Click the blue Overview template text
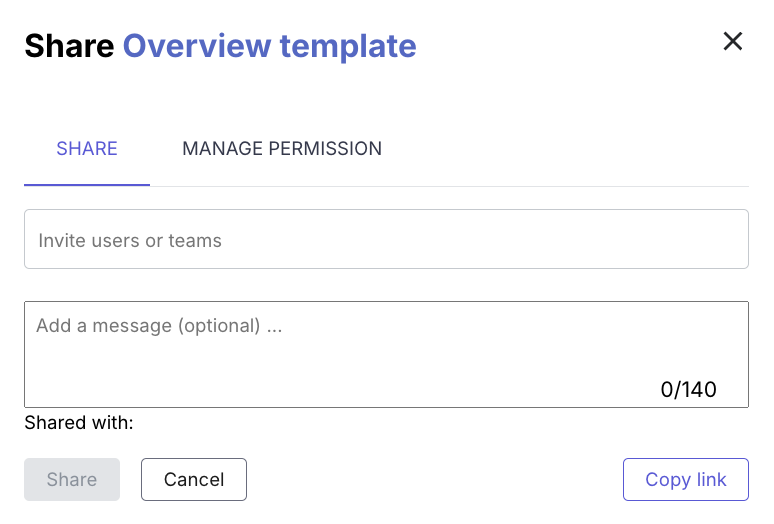Screen dimensions: 774x524 (x=270, y=46)
